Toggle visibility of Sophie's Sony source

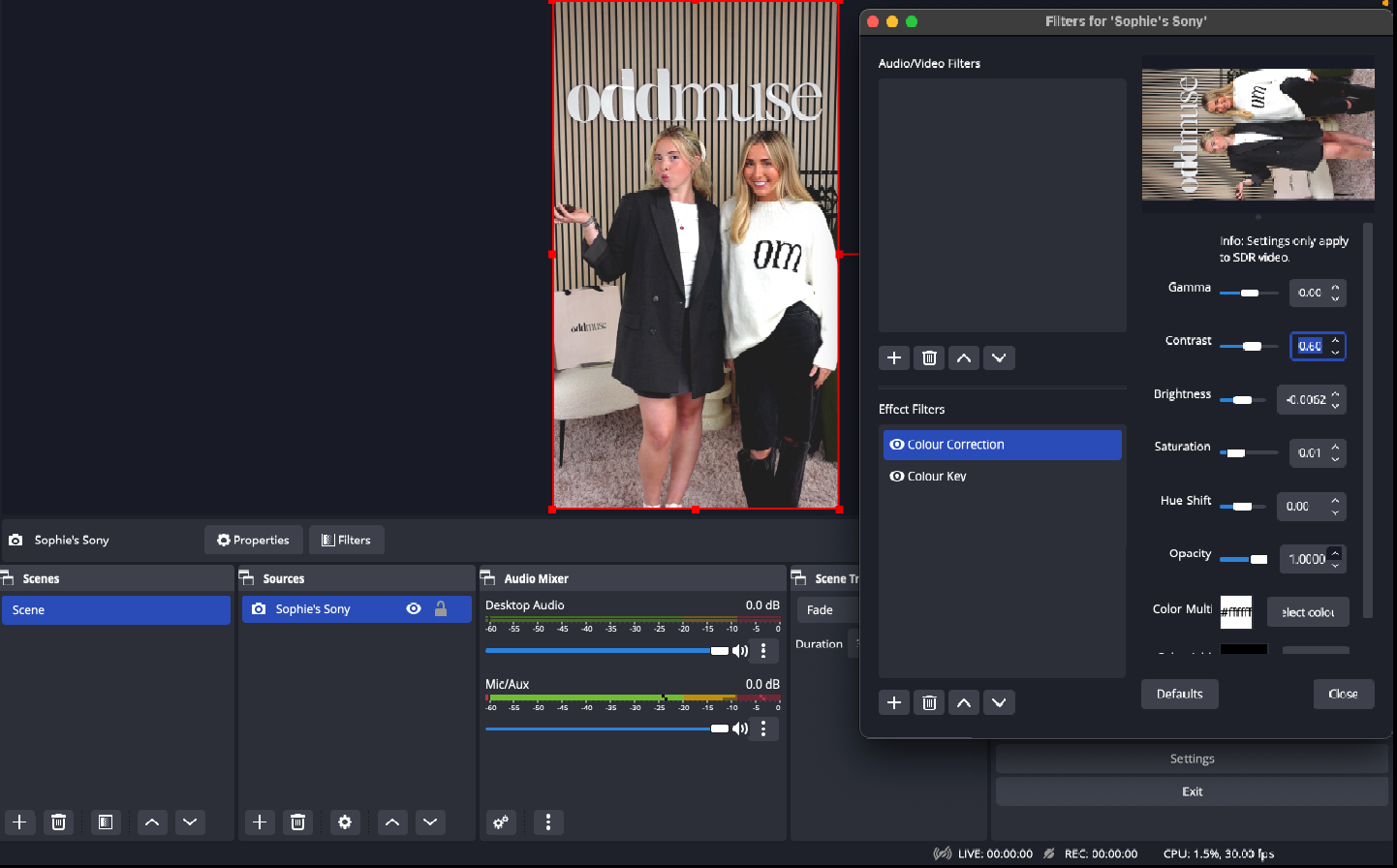point(414,608)
